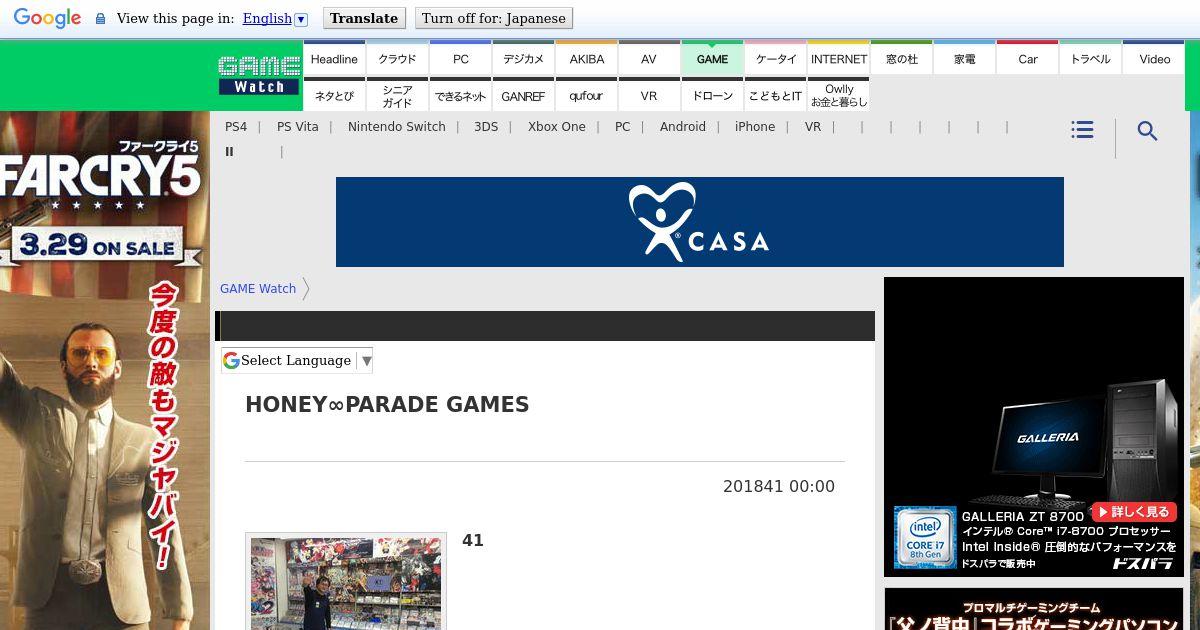The image size is (1200, 630).
Task: Open the qufour tab
Action: (586, 96)
